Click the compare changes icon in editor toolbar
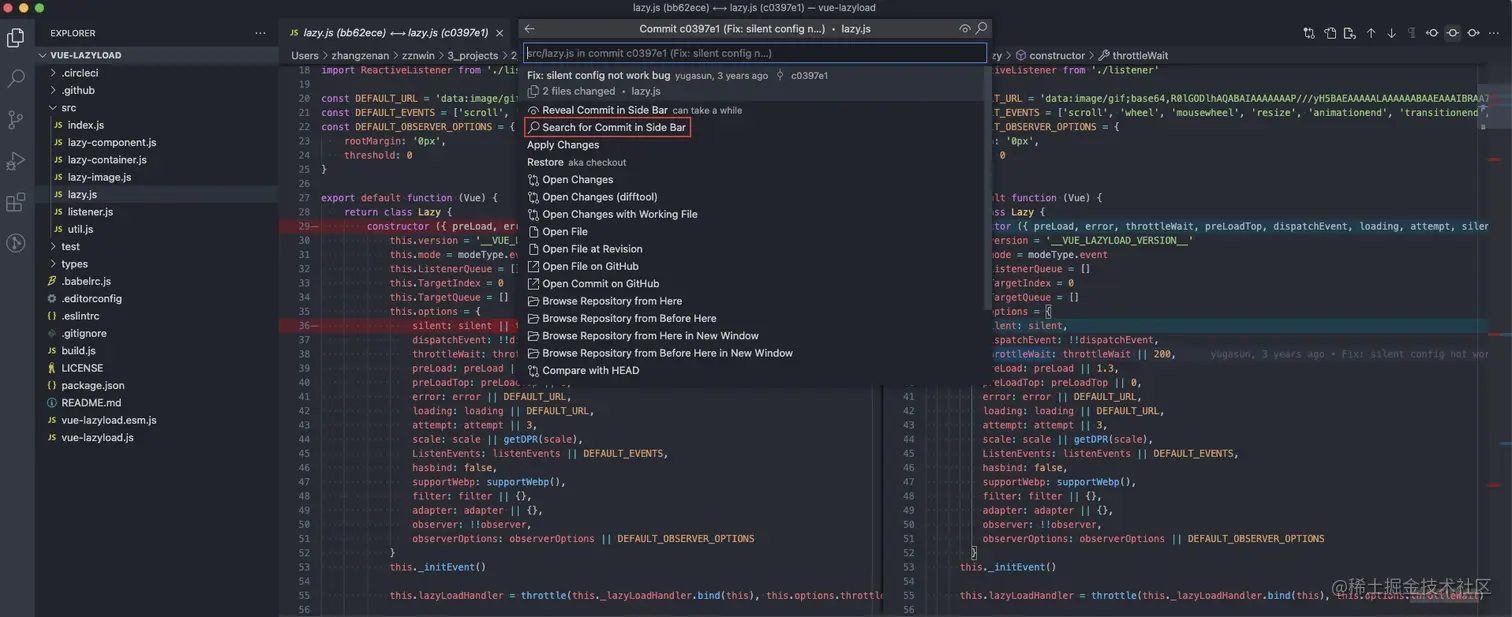Image resolution: width=1512 pixels, height=617 pixels. [x=1309, y=33]
